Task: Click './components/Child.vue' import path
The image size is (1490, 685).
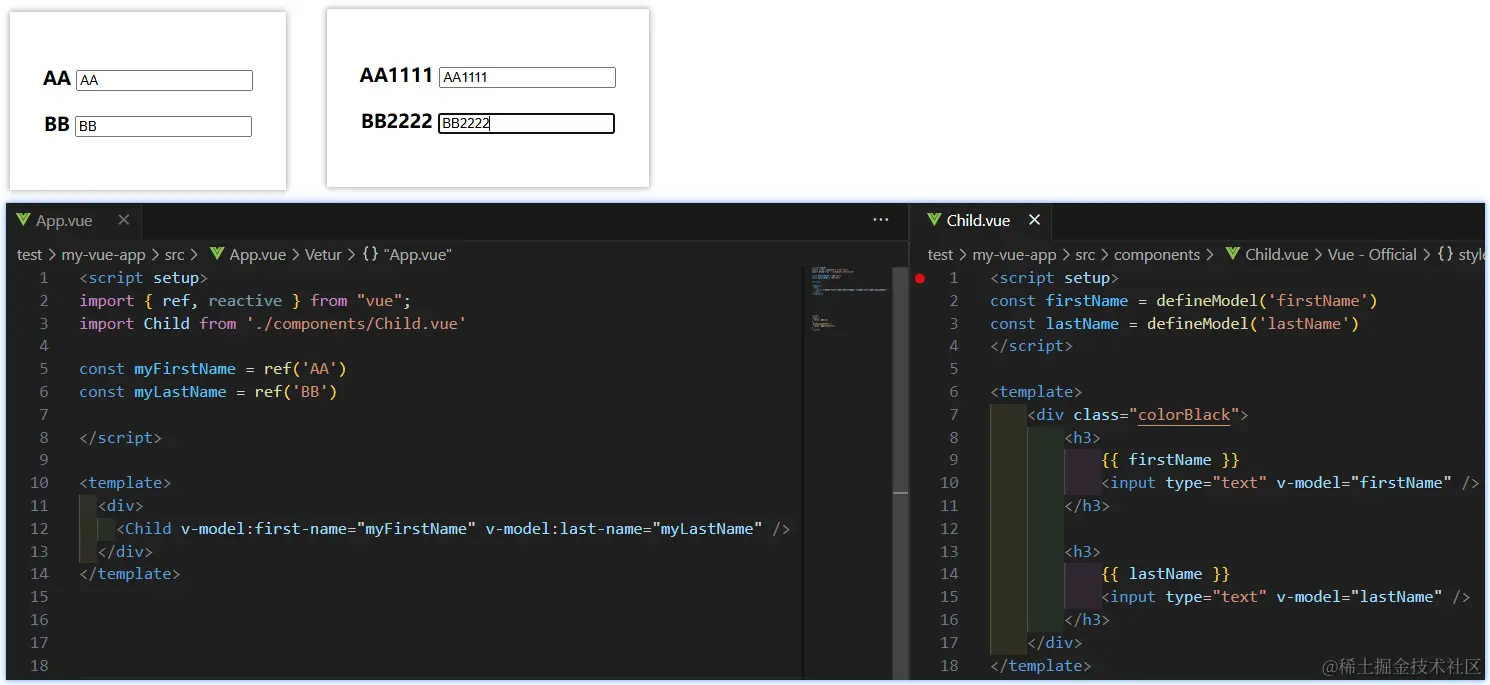Action: 357,324
